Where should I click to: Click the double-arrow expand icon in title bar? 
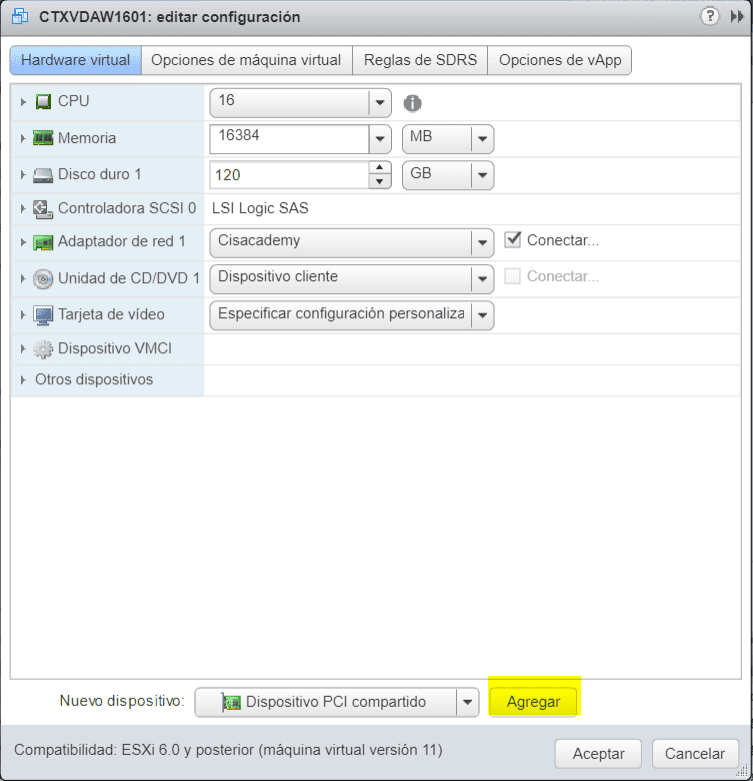(737, 17)
